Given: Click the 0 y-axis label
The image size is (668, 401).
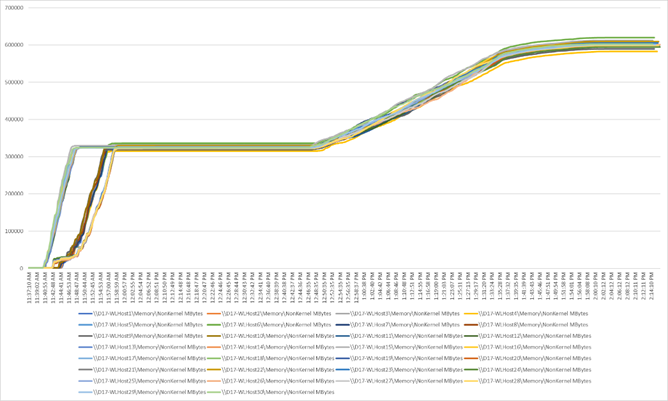Looking at the screenshot, I should point(22,268).
